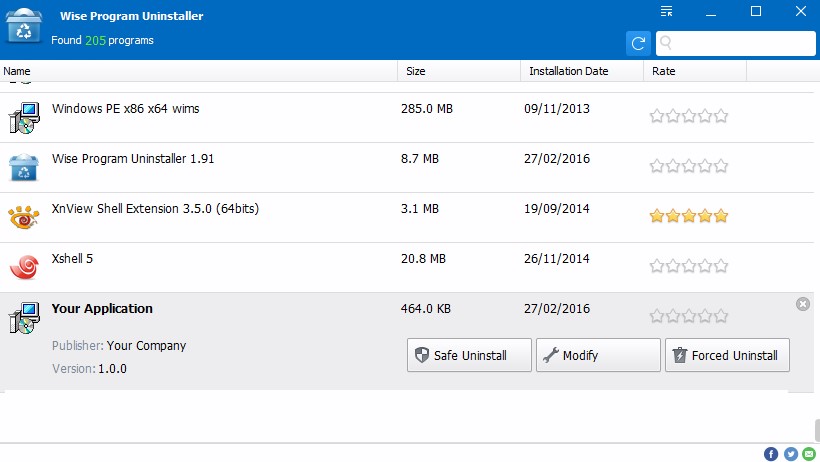
Task: Click the Wise Program Uninstaller 1.91 icon
Action: pos(24,167)
